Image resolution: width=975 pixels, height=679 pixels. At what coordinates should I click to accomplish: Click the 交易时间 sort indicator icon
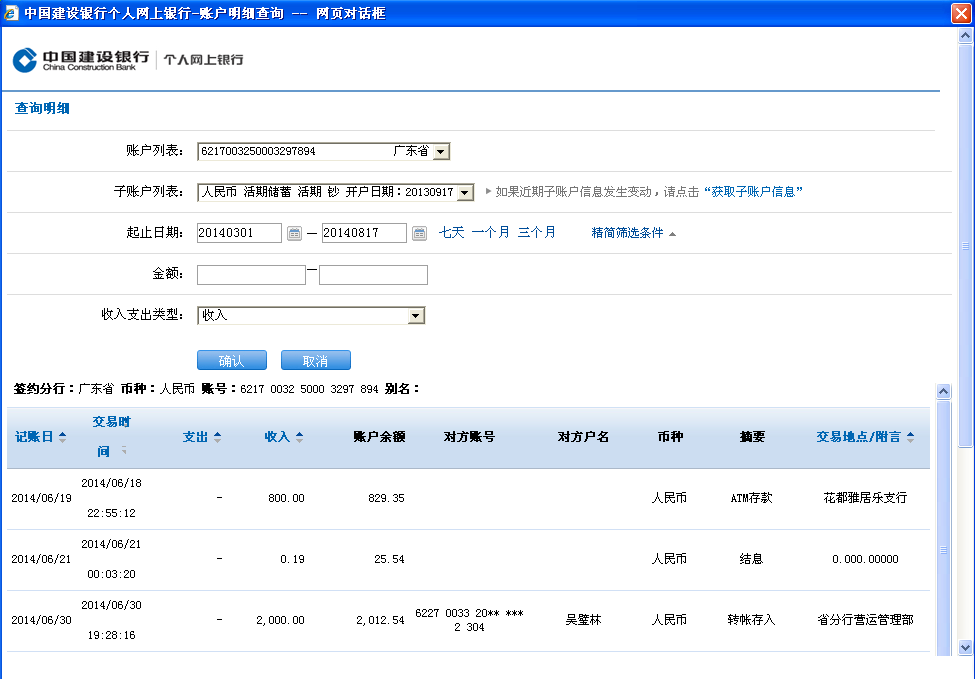pyautogui.click(x=124, y=451)
